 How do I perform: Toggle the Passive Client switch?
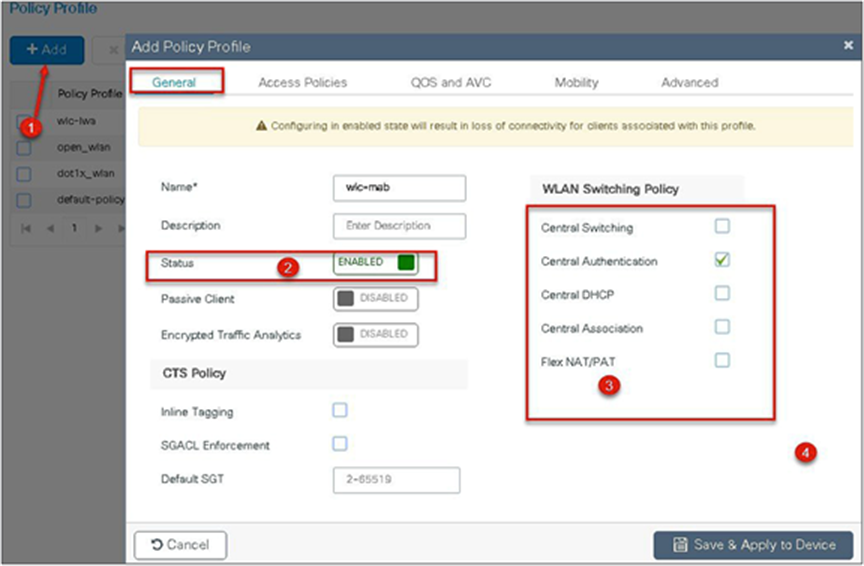pos(375,299)
